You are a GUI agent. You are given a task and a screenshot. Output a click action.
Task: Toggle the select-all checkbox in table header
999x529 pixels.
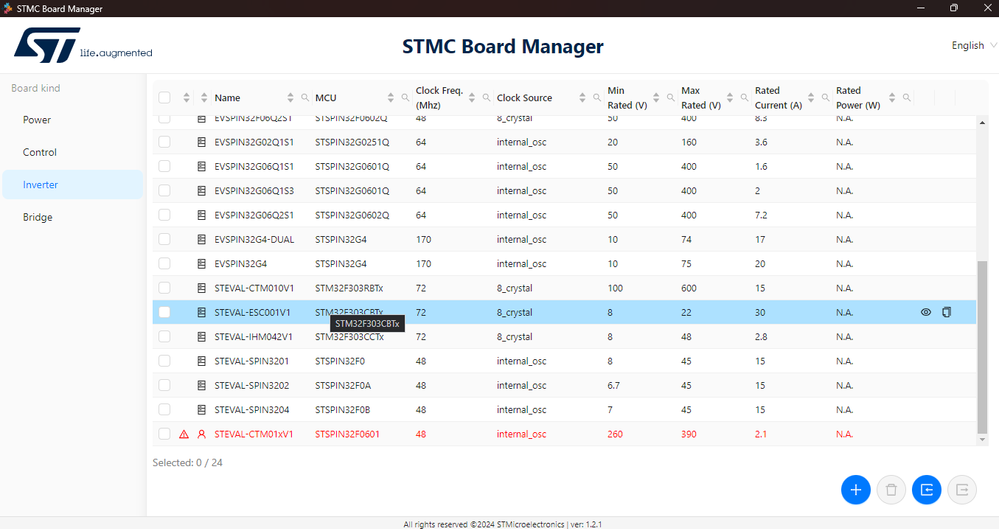[x=164, y=98]
